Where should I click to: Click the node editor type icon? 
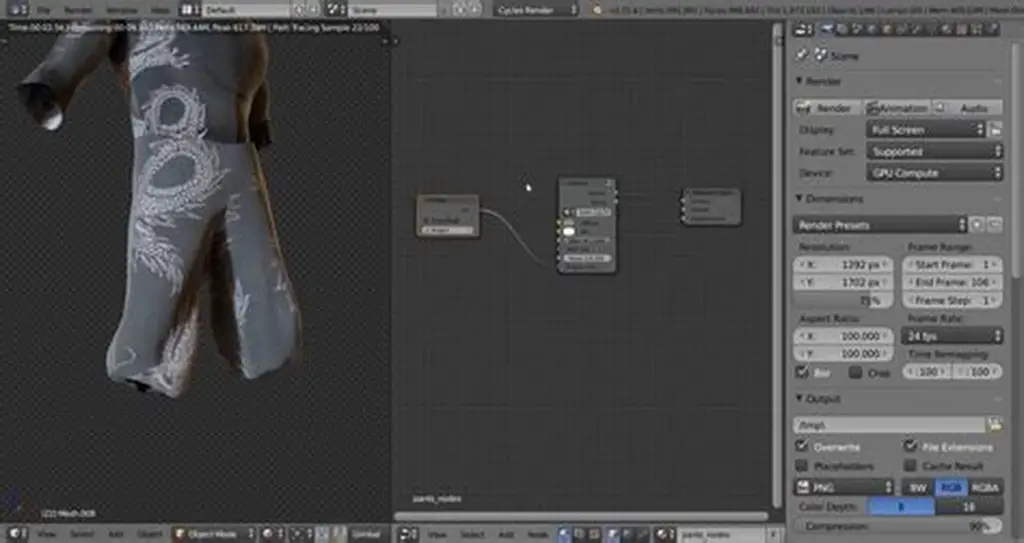pos(405,534)
